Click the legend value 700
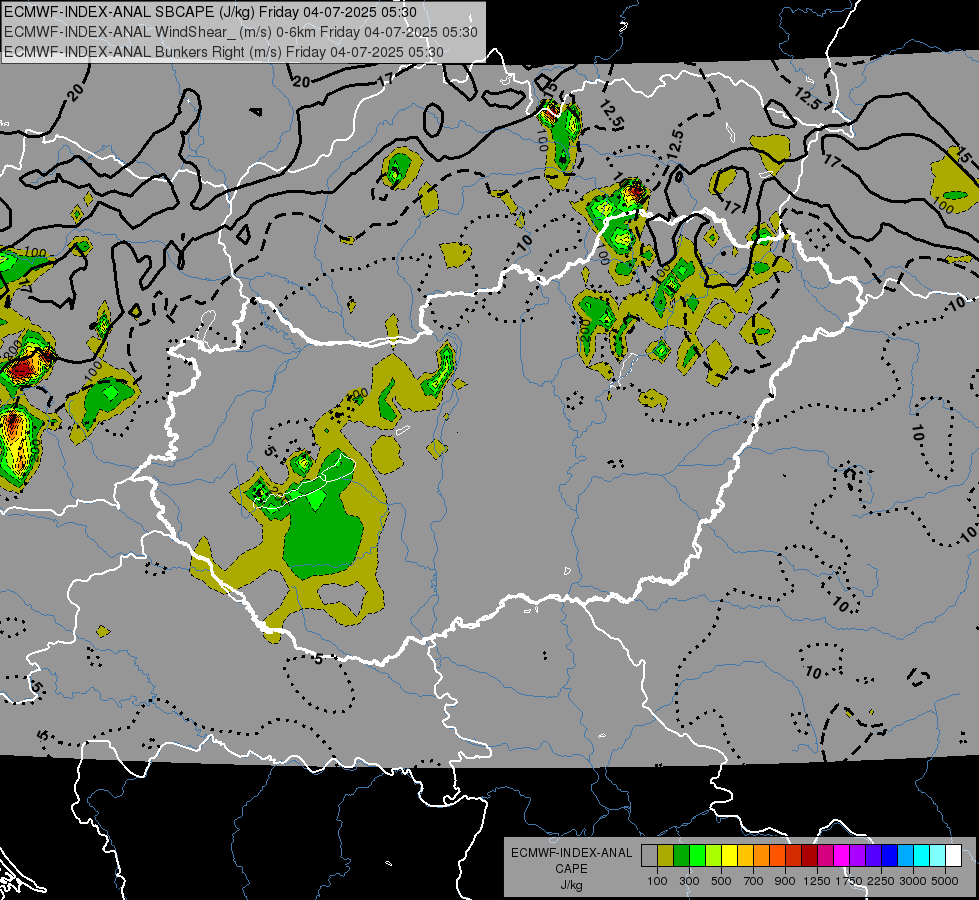This screenshot has width=979, height=900. [x=754, y=881]
